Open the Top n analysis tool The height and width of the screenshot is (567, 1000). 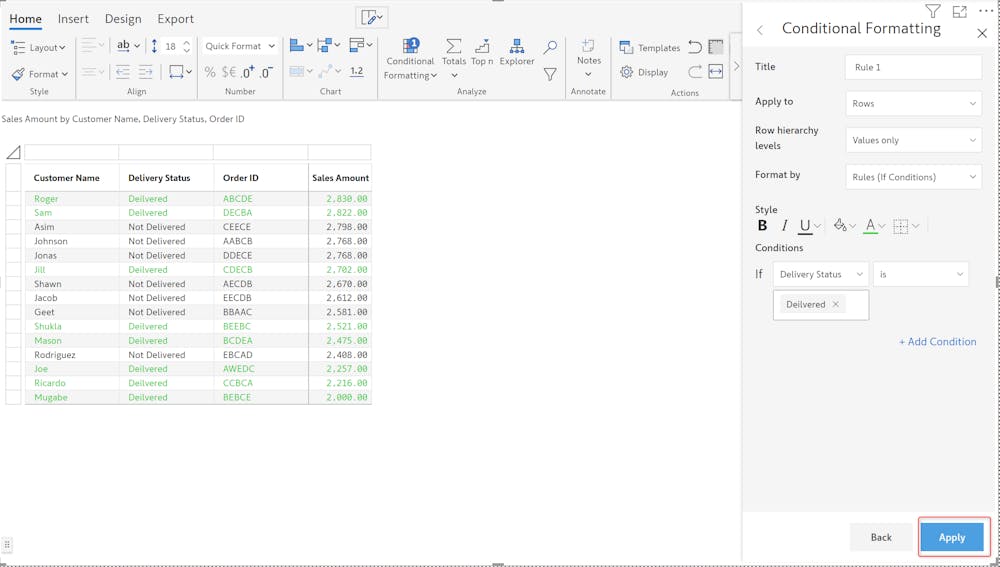[x=482, y=47]
